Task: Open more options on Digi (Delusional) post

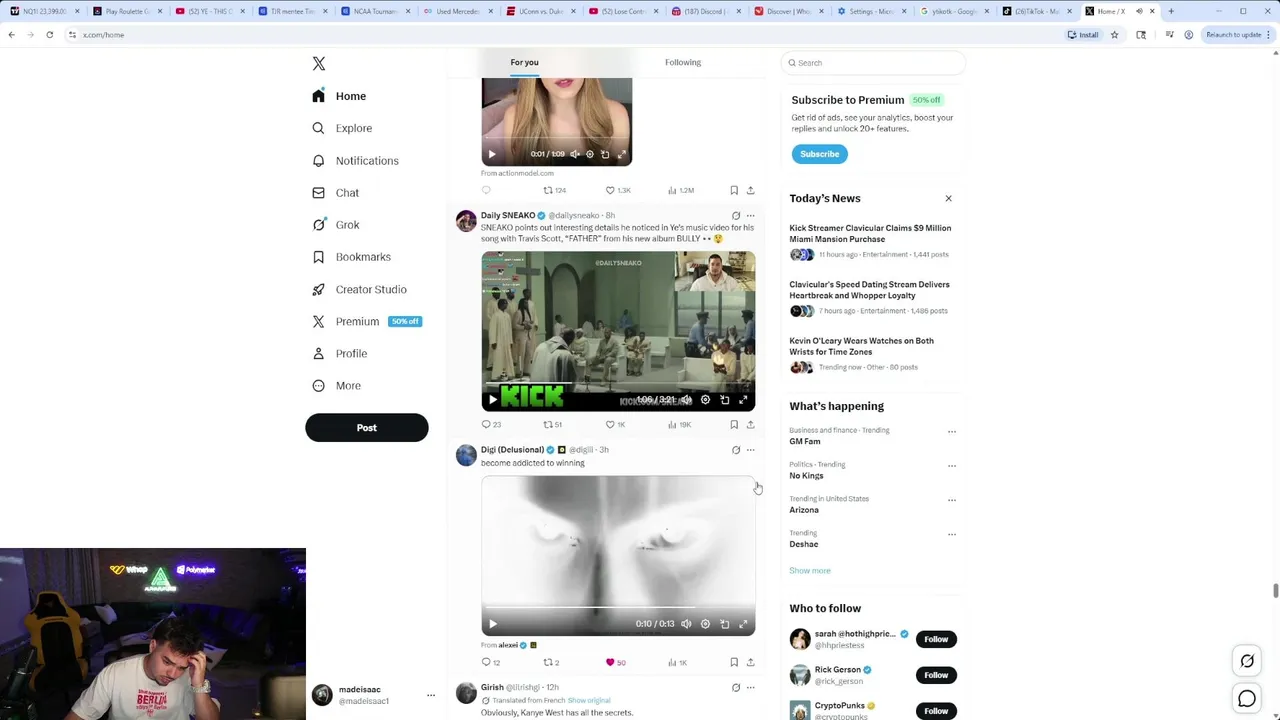Action: click(750, 450)
